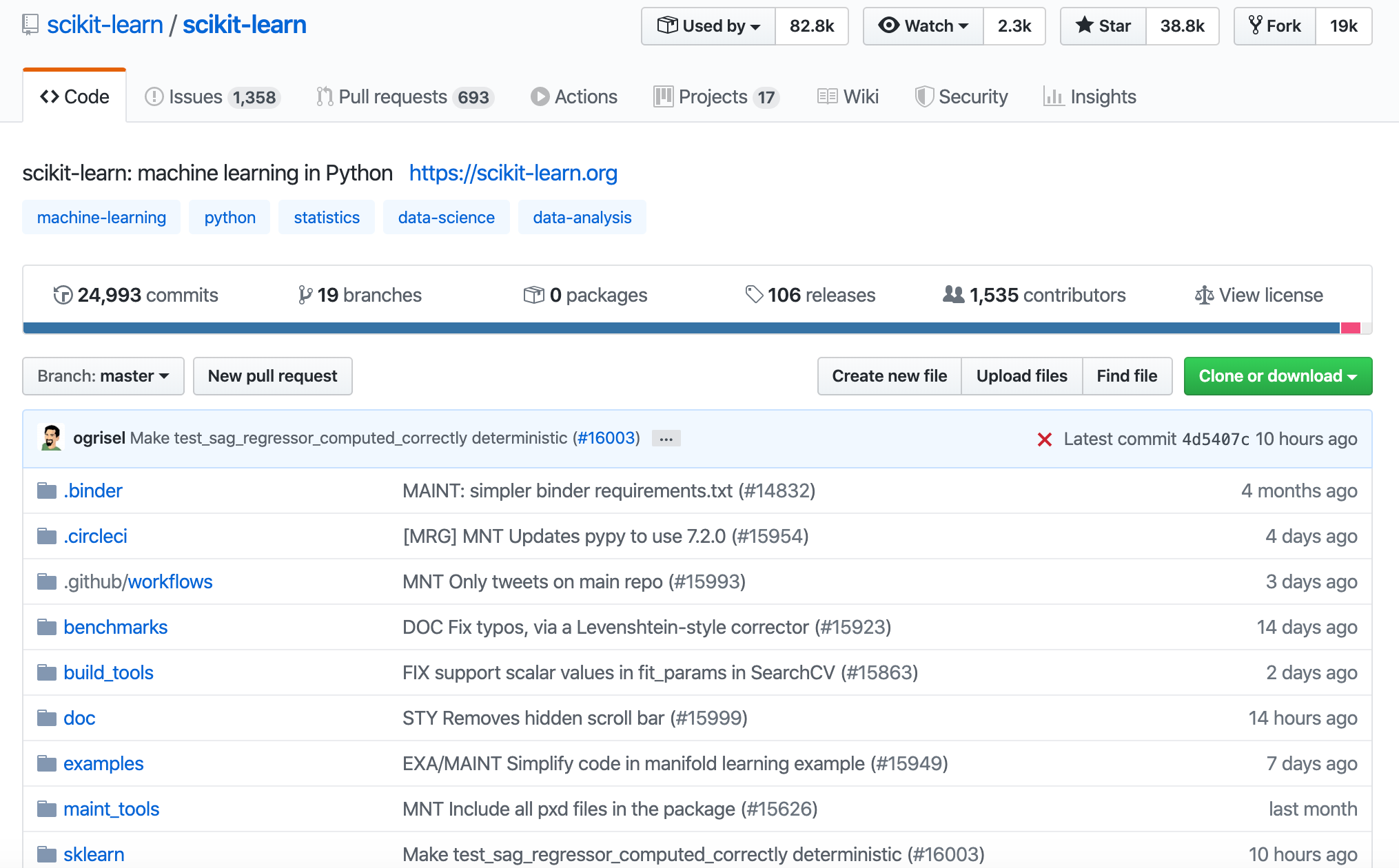This screenshot has height=868, width=1399.
Task: Open commit link #16003 in latest commit
Action: [606, 438]
